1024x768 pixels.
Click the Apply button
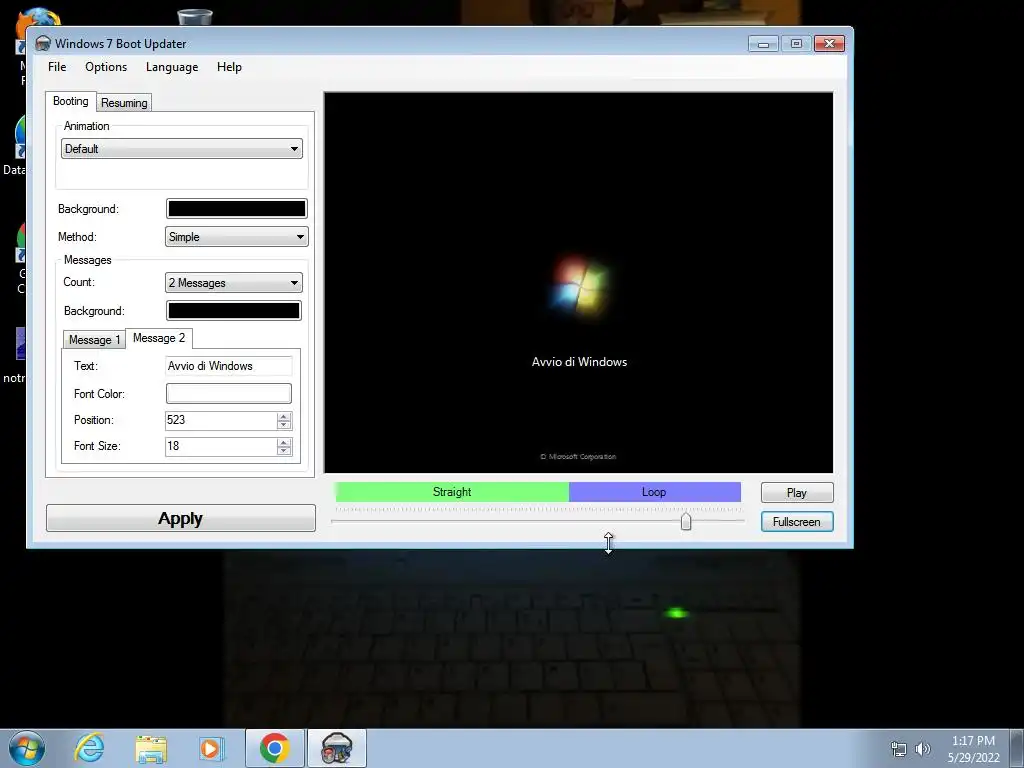click(x=181, y=519)
